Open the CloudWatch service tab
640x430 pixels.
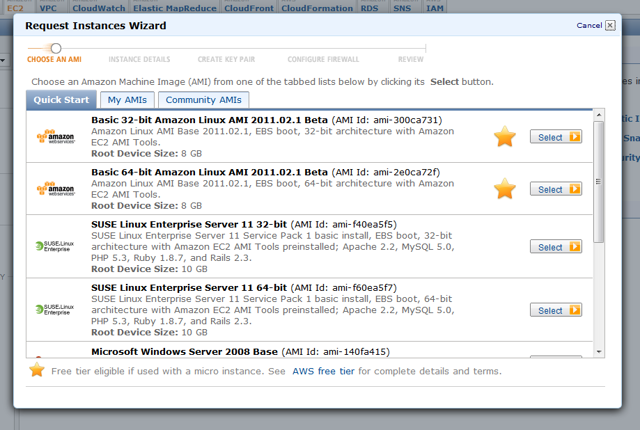click(99, 8)
